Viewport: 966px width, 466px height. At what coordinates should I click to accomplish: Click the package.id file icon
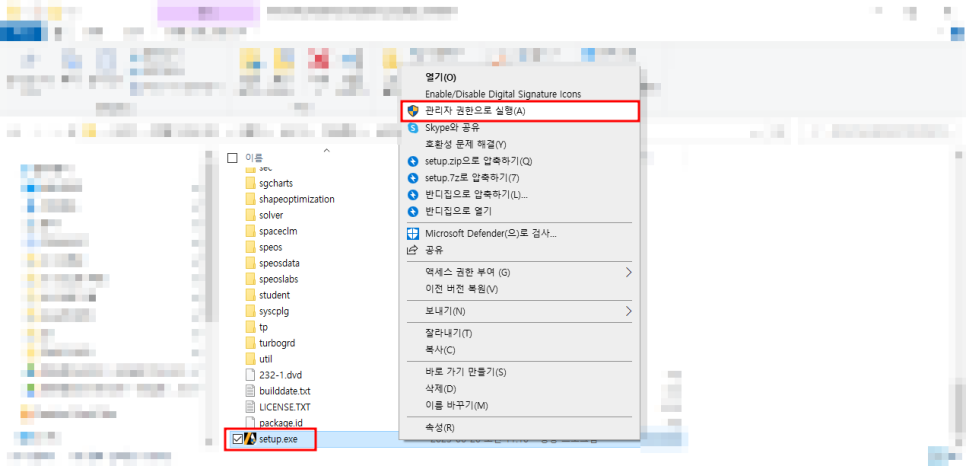250,423
